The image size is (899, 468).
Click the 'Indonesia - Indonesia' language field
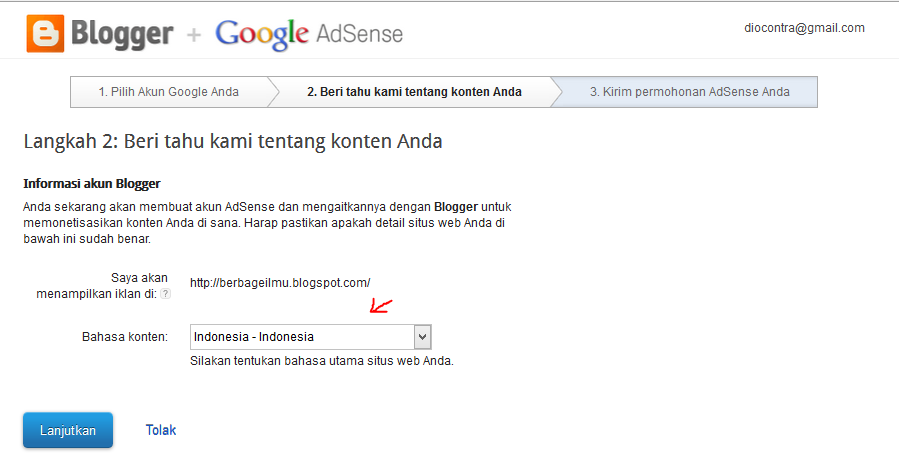(x=310, y=337)
